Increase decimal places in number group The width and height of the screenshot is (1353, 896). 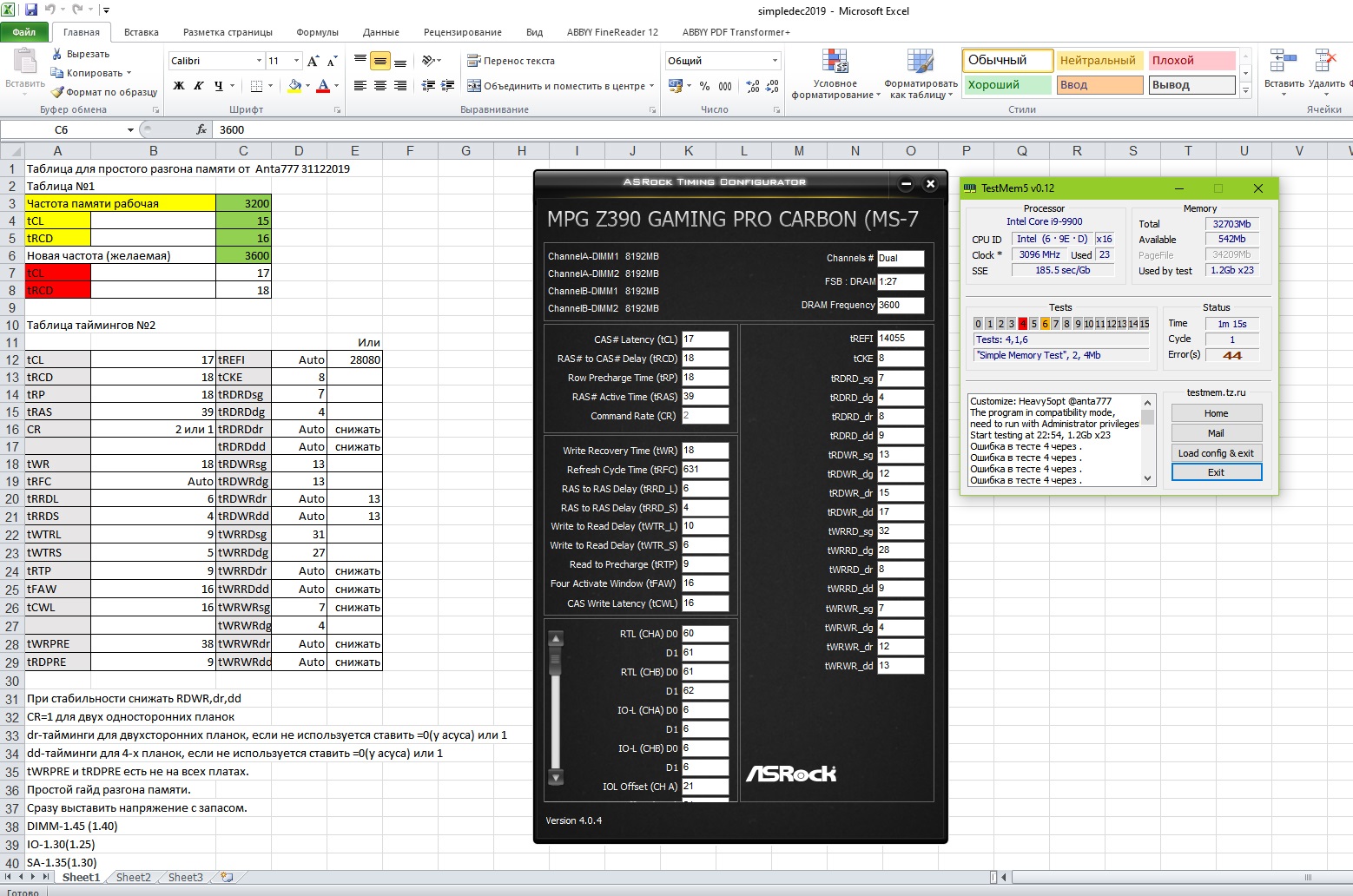click(x=753, y=86)
